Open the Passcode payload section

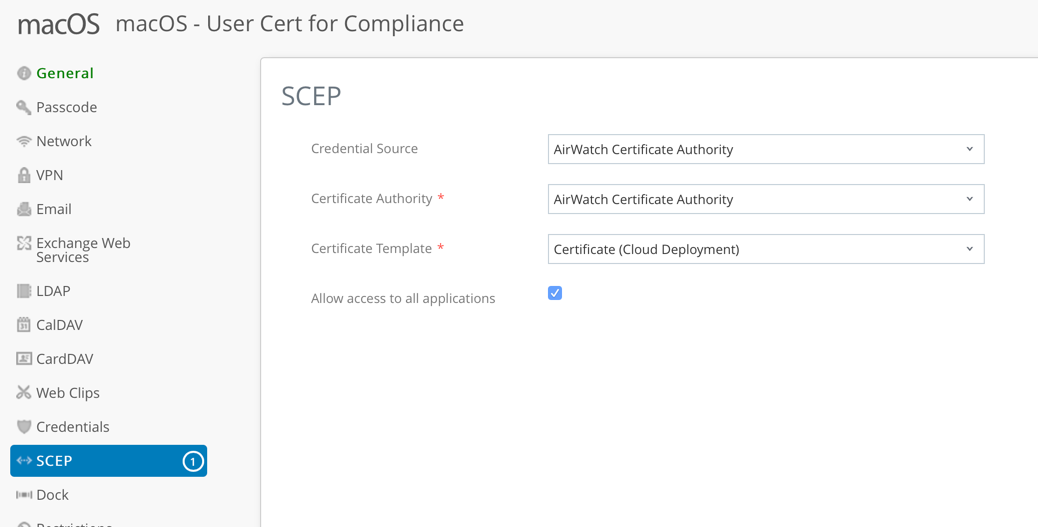[66, 107]
